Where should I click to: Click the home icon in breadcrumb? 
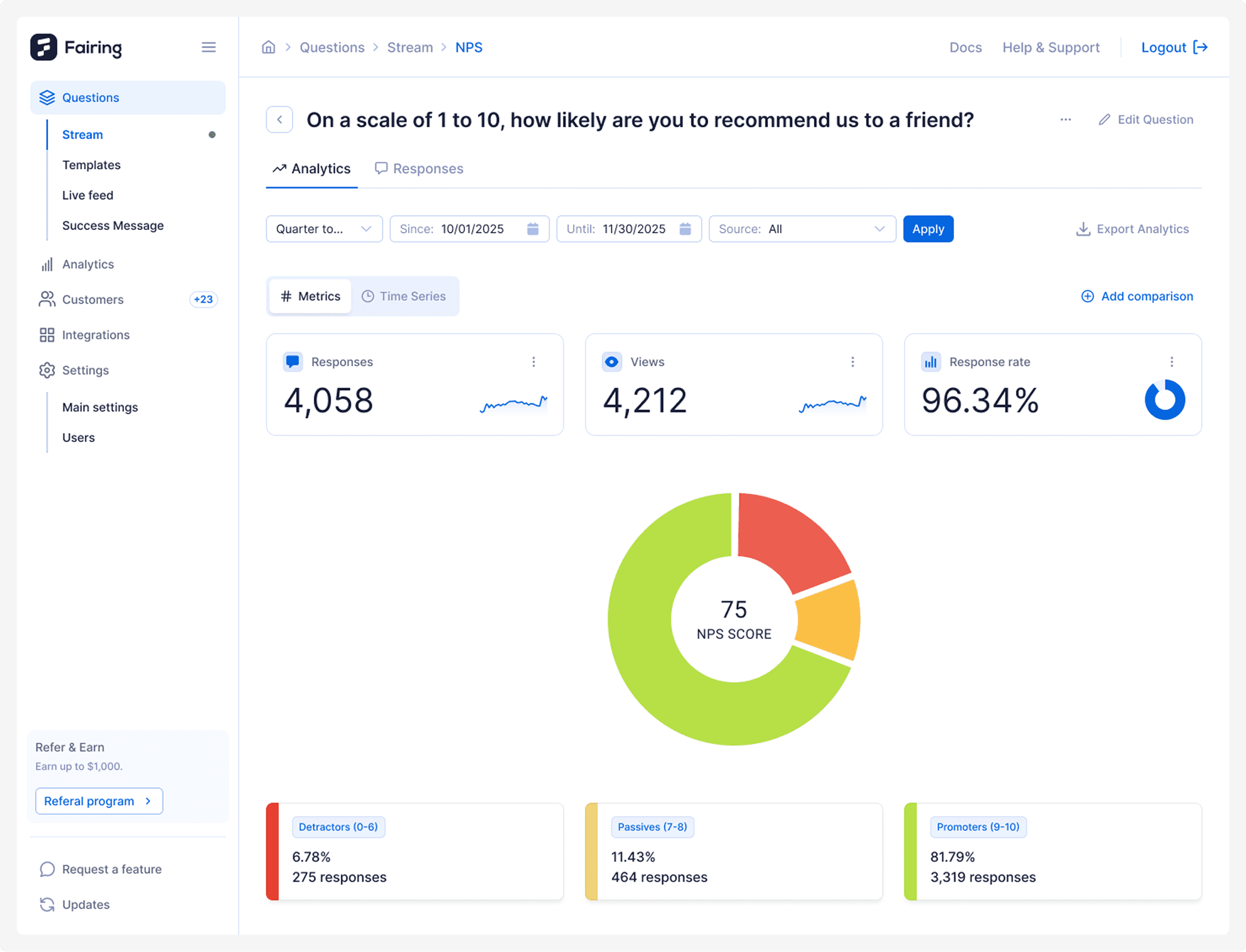pos(268,47)
